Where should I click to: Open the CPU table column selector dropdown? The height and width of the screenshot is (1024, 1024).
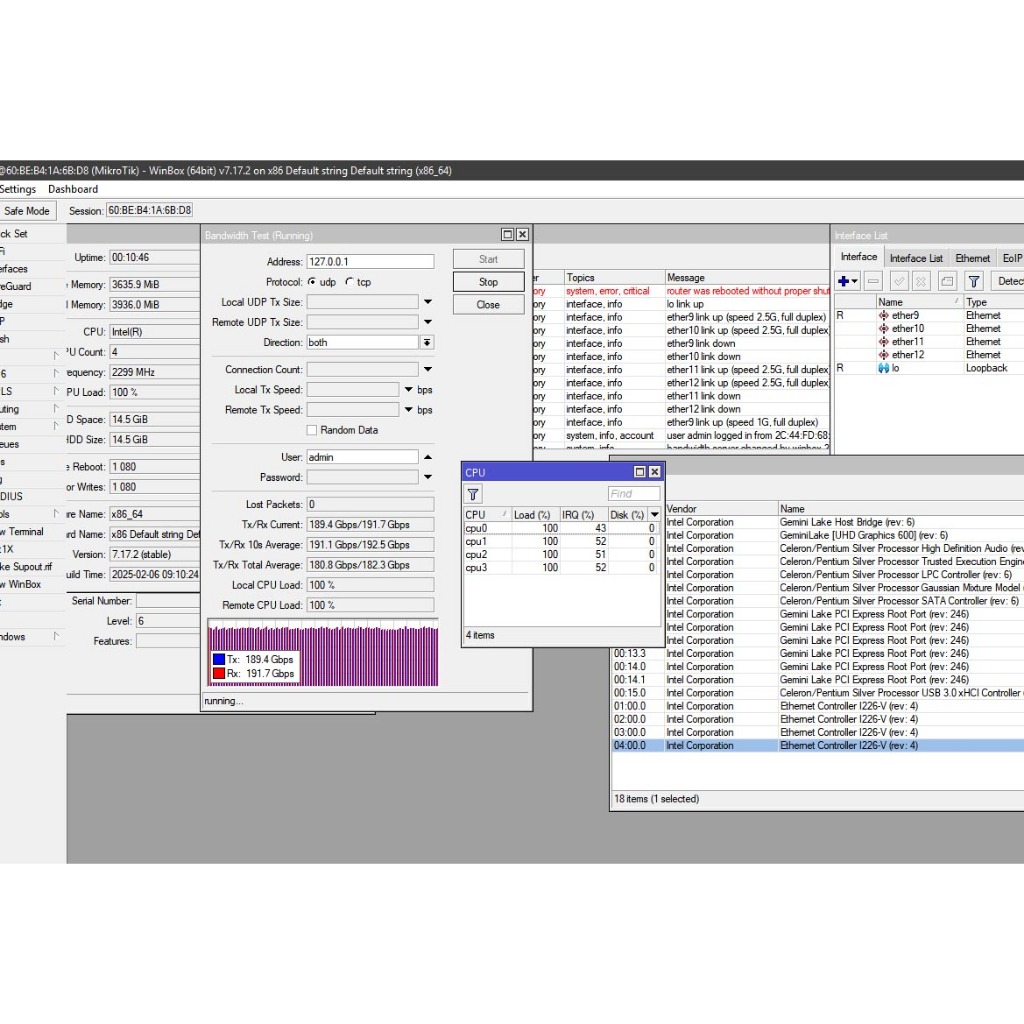point(655,515)
